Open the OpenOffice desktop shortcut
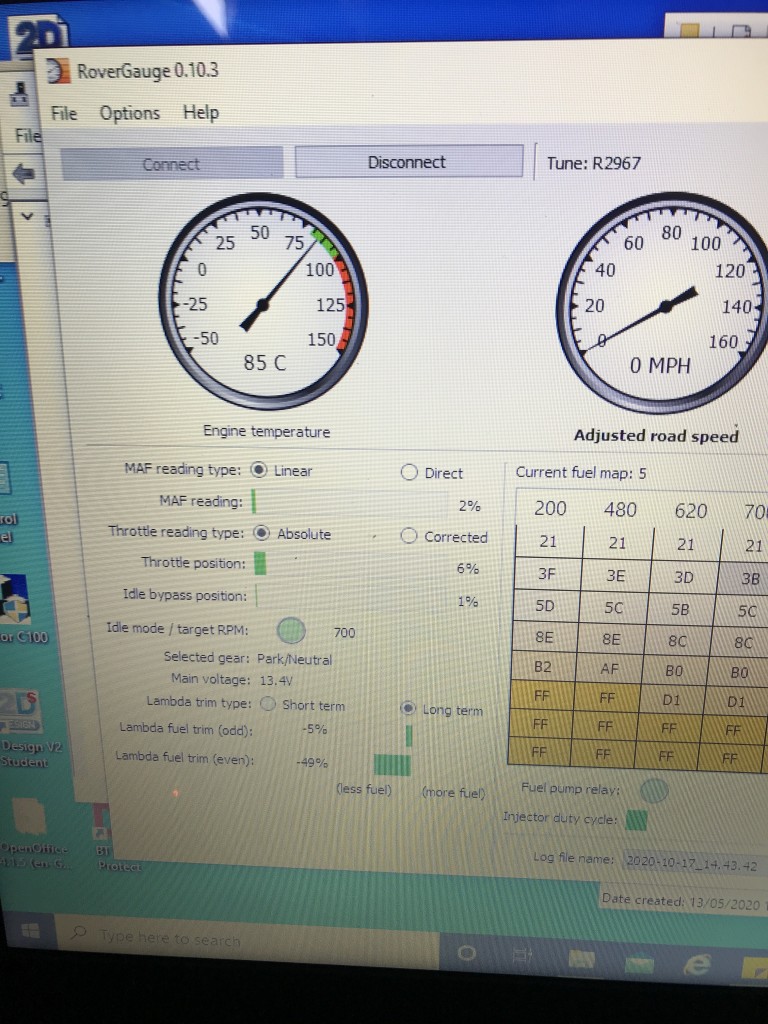Image resolution: width=768 pixels, height=1024 pixels. (31, 833)
